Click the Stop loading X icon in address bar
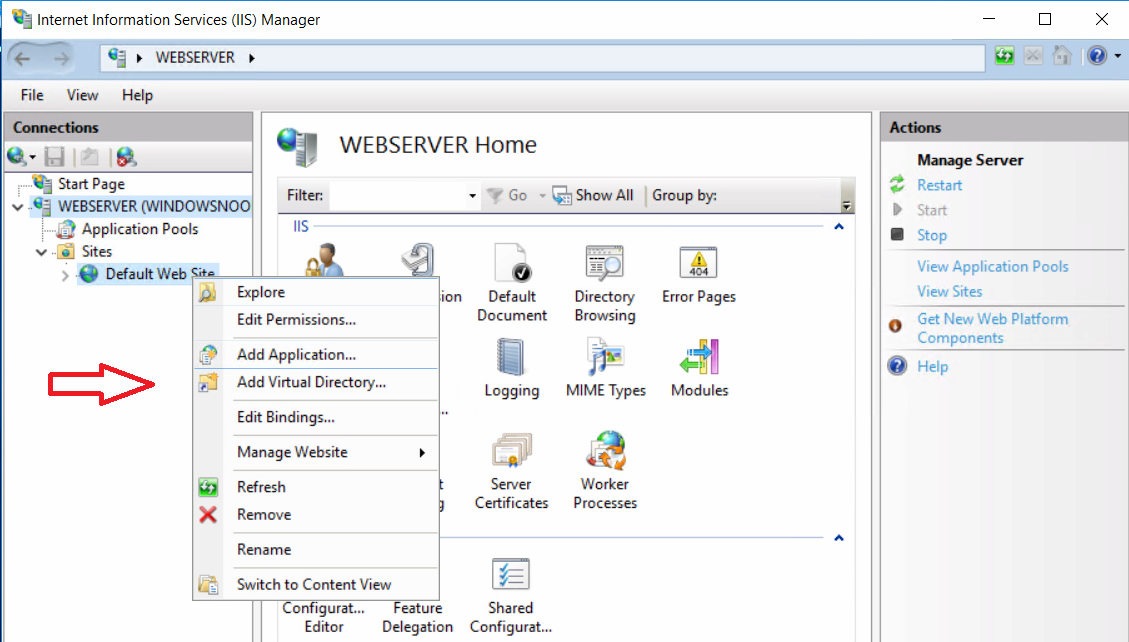The width and height of the screenshot is (1129, 642). (x=1033, y=55)
